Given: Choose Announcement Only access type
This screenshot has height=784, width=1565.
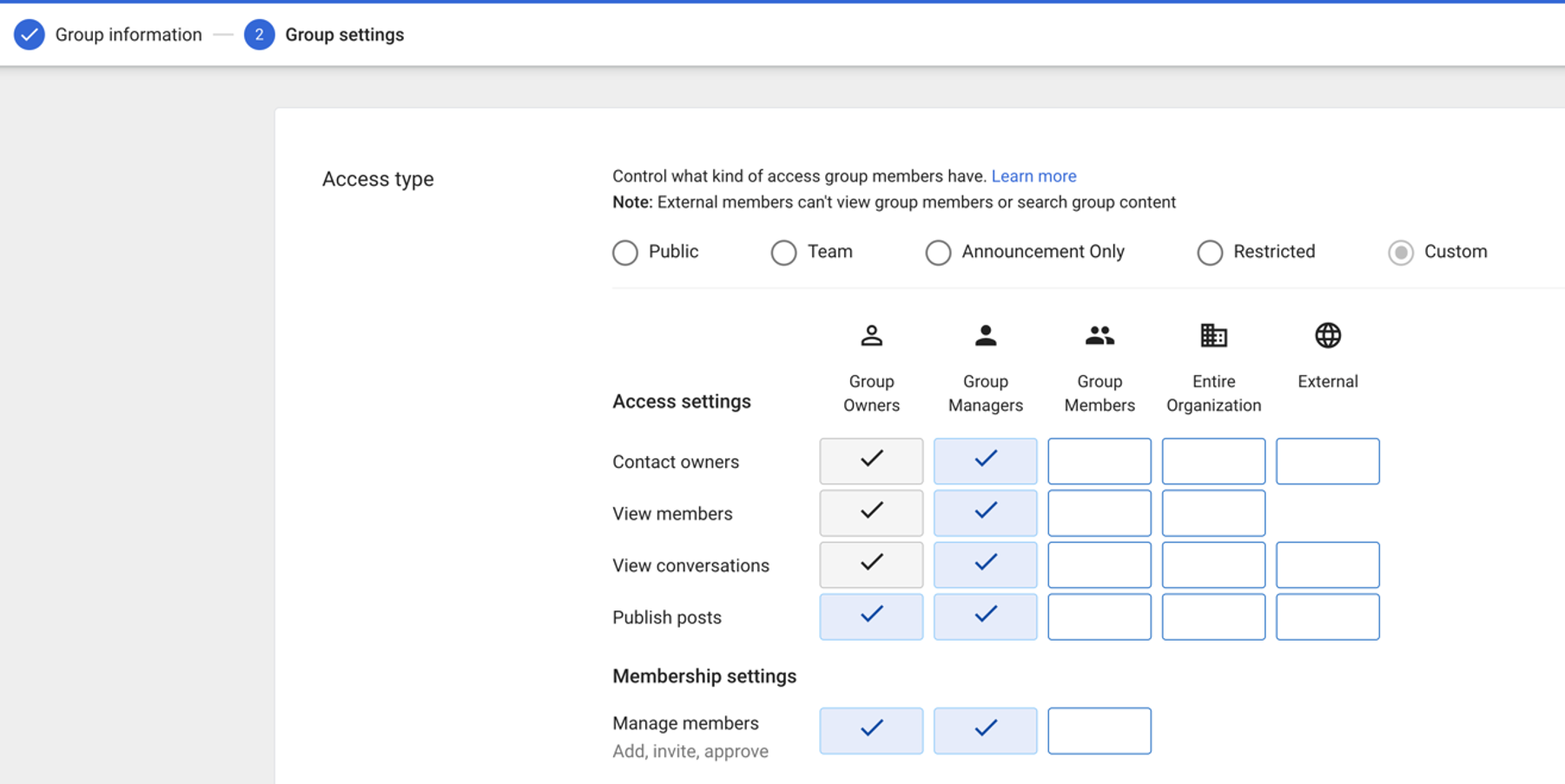Looking at the screenshot, I should coord(938,253).
